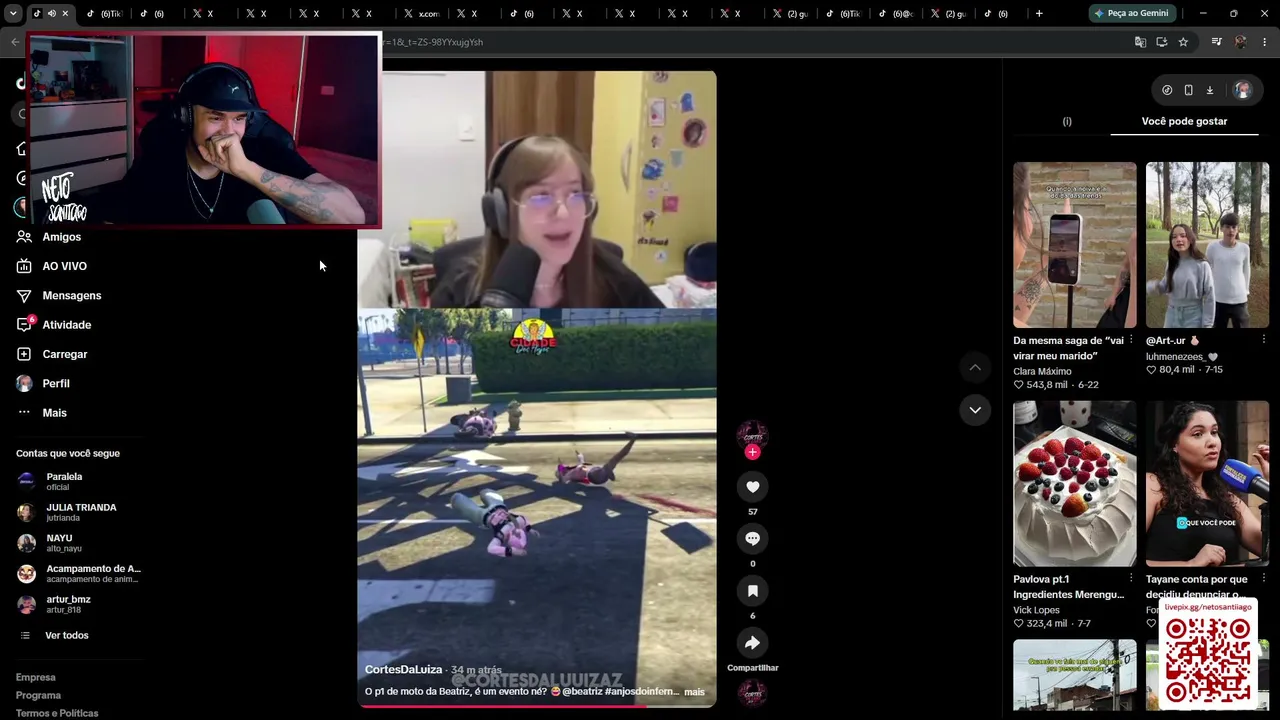Switch to the '(6)Tik' tab beside the active tab
This screenshot has width=1280, height=720.
pos(104,13)
